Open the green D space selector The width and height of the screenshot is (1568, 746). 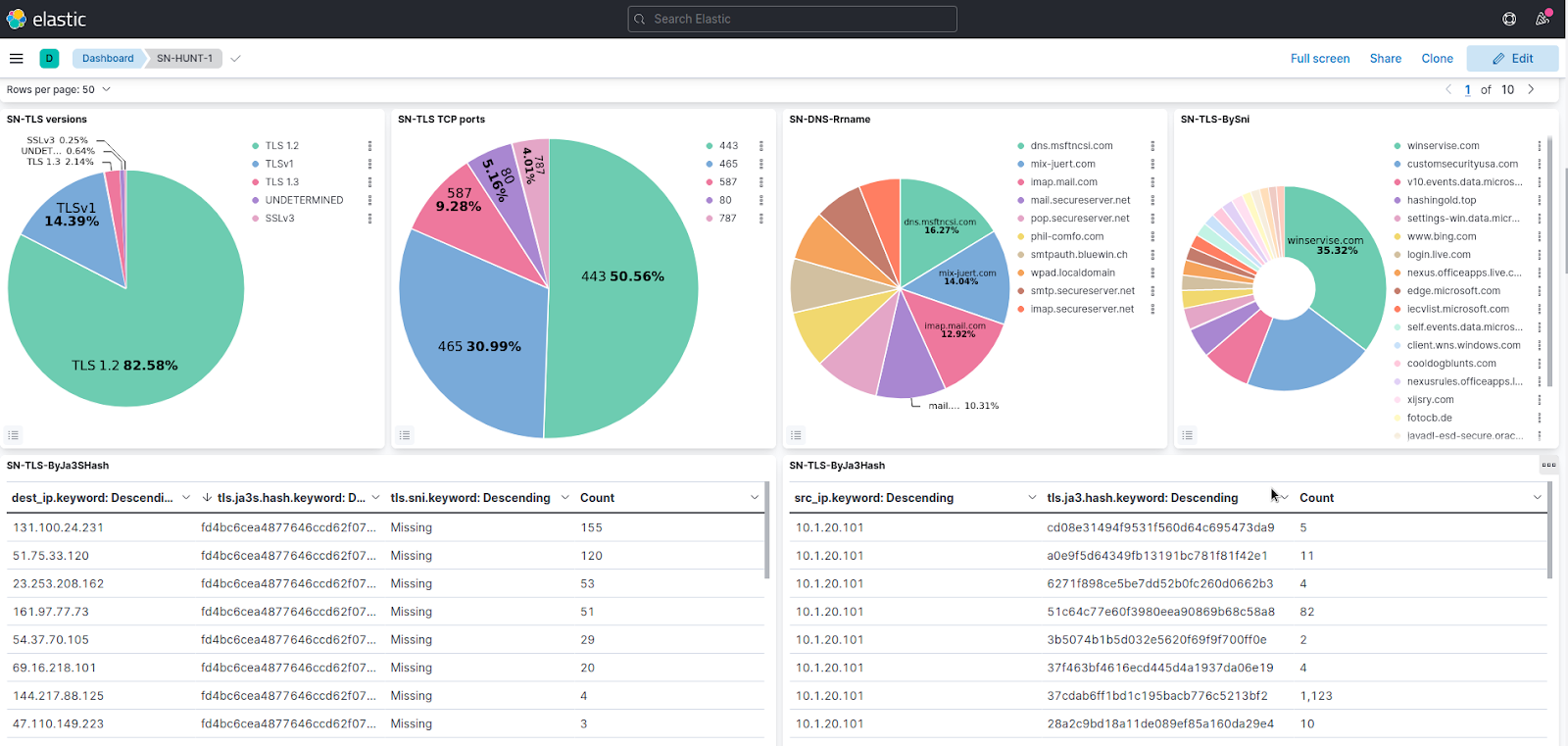pos(49,58)
